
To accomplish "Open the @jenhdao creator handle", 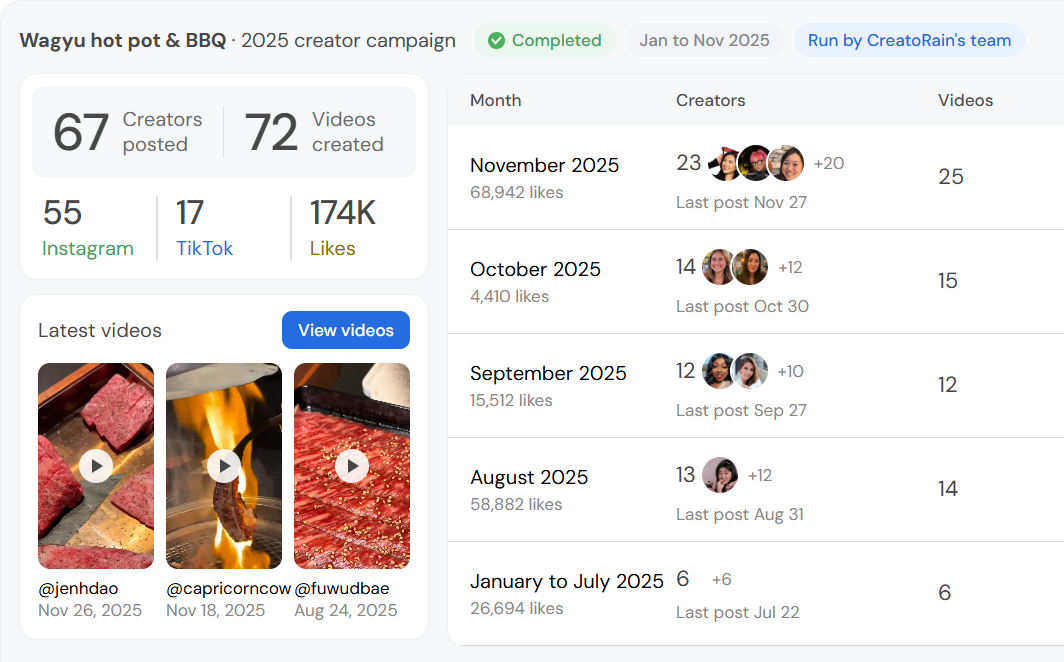I will (x=78, y=589).
